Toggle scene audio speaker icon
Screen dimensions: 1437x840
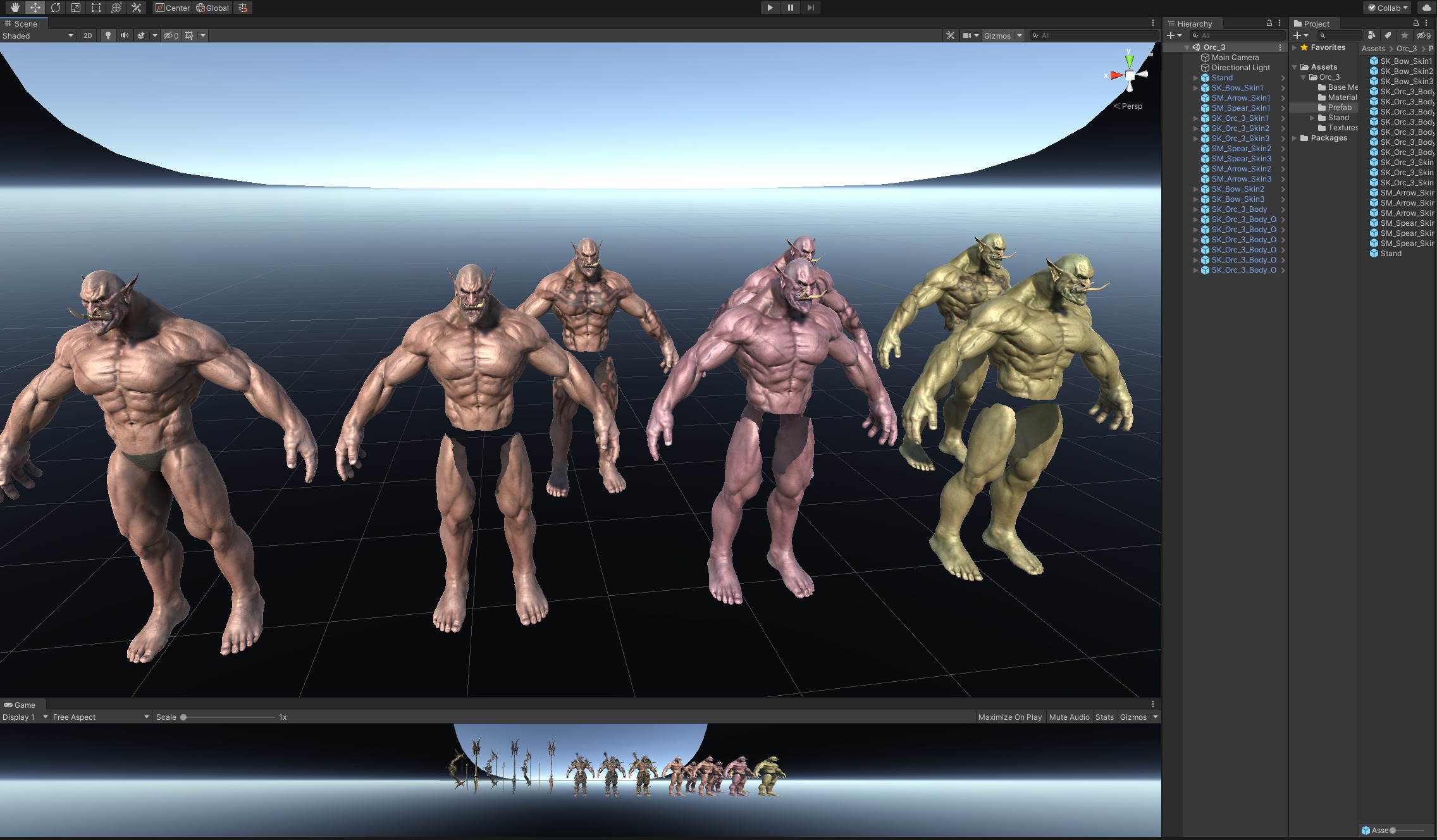click(x=125, y=35)
